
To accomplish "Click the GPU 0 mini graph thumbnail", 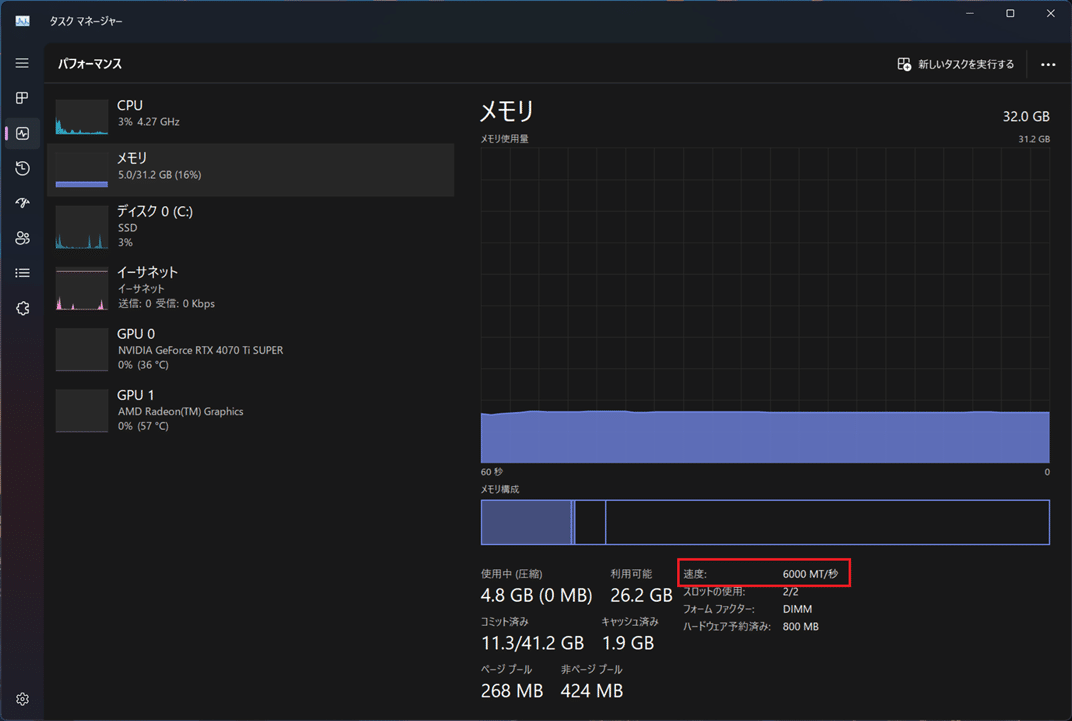I will coord(82,349).
